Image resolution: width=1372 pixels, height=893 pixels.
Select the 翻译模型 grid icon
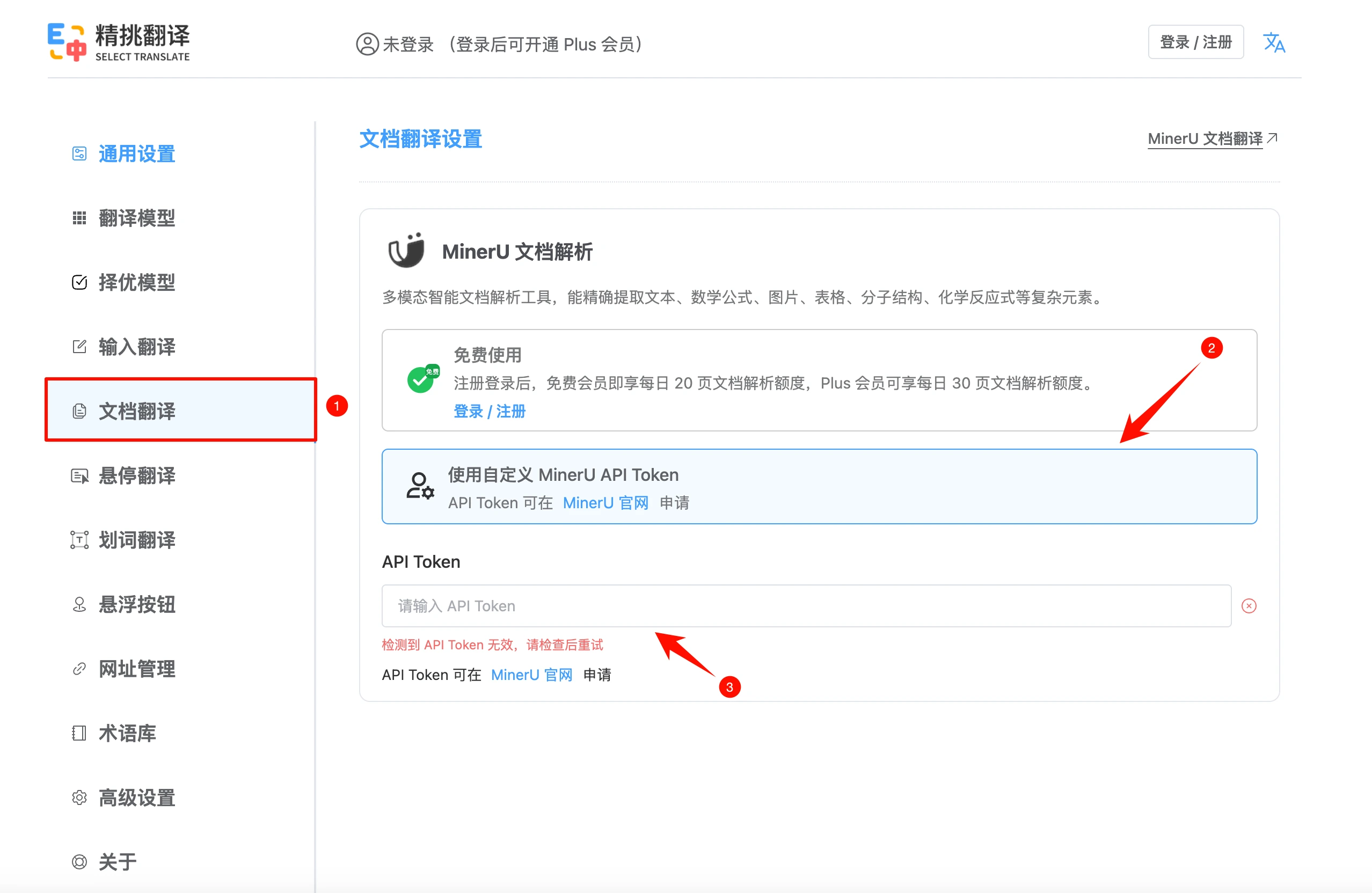(x=79, y=218)
